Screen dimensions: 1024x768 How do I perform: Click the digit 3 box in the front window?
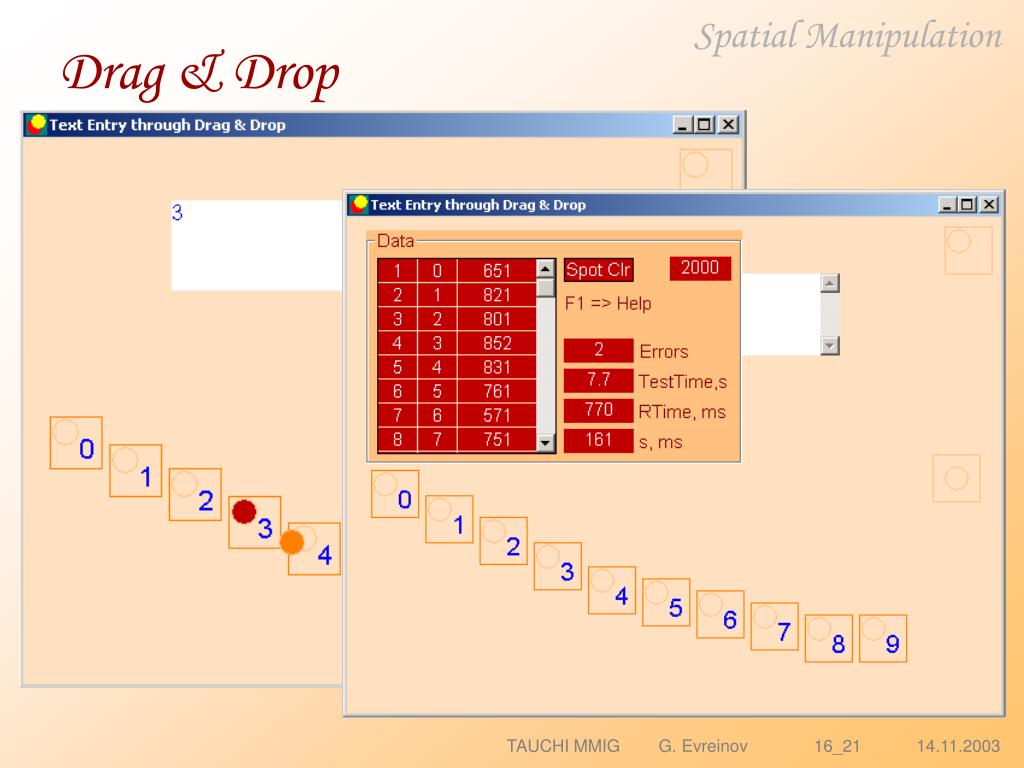(x=558, y=566)
